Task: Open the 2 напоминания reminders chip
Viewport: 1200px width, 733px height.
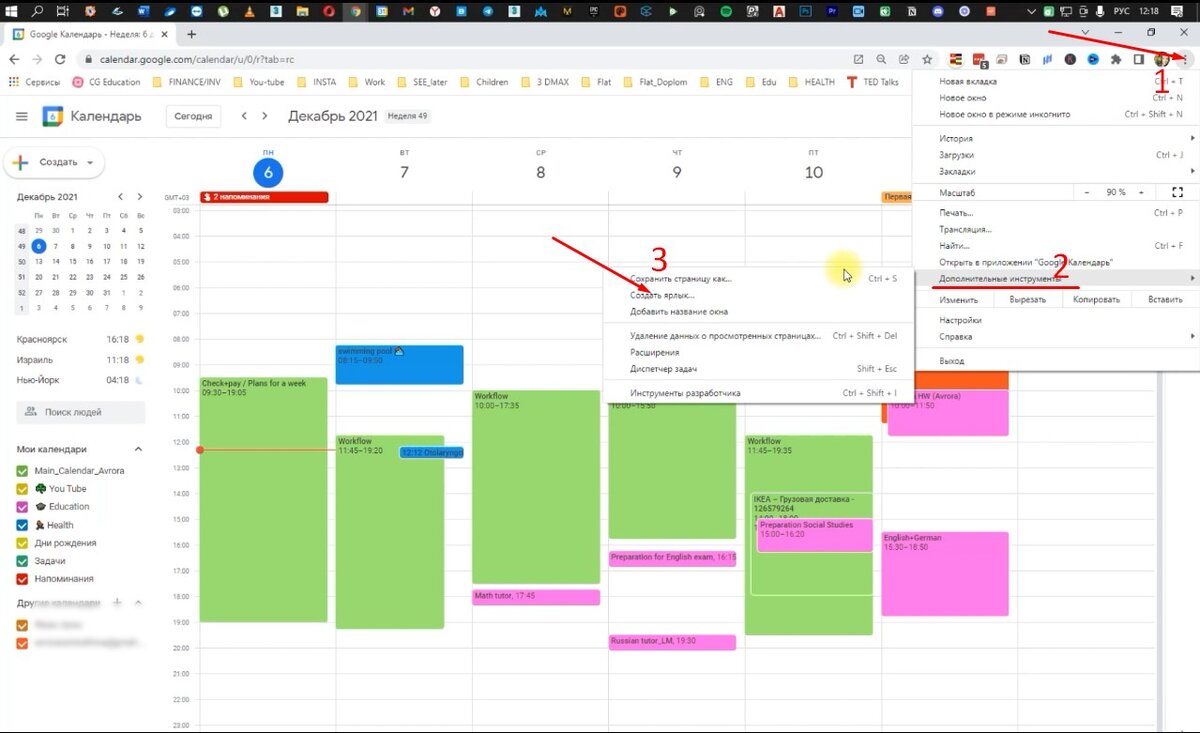Action: tap(264, 197)
